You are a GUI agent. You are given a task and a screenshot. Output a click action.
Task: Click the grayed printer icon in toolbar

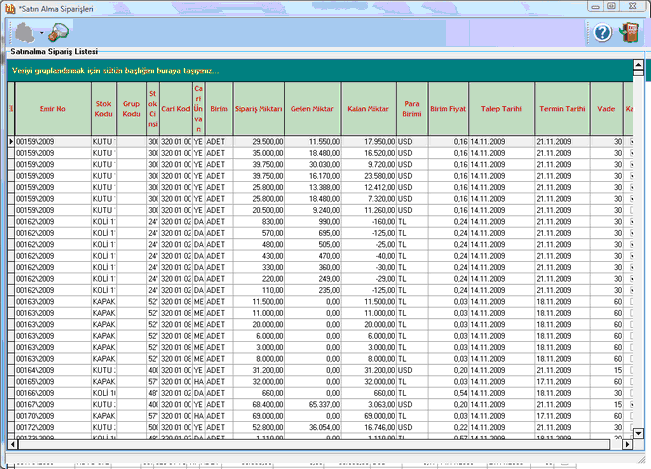tap(24, 32)
